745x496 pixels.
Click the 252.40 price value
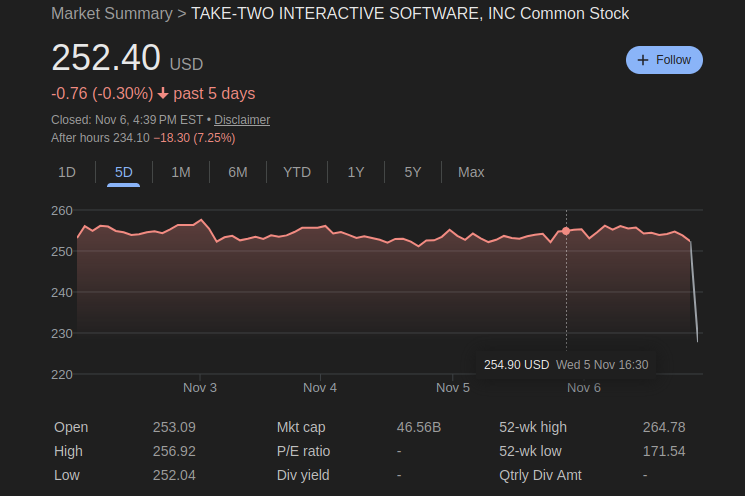[x=106, y=58]
